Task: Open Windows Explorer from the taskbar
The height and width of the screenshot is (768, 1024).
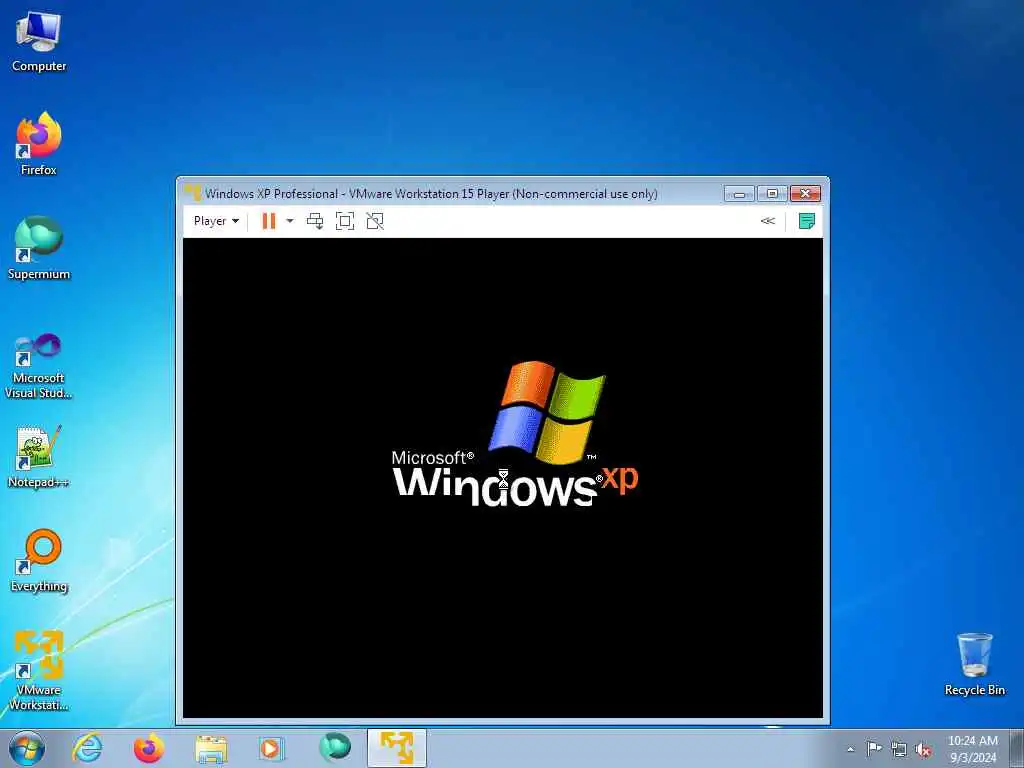Action: coord(211,748)
